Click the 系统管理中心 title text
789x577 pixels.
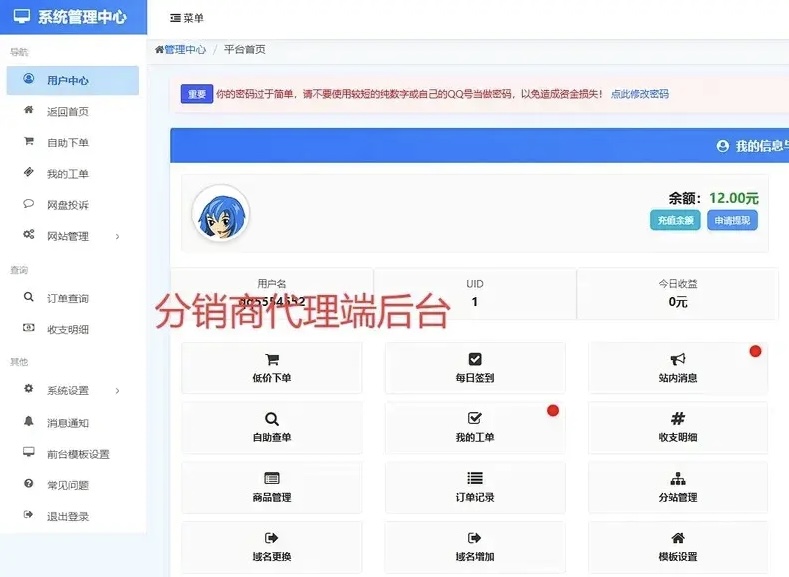coord(82,17)
